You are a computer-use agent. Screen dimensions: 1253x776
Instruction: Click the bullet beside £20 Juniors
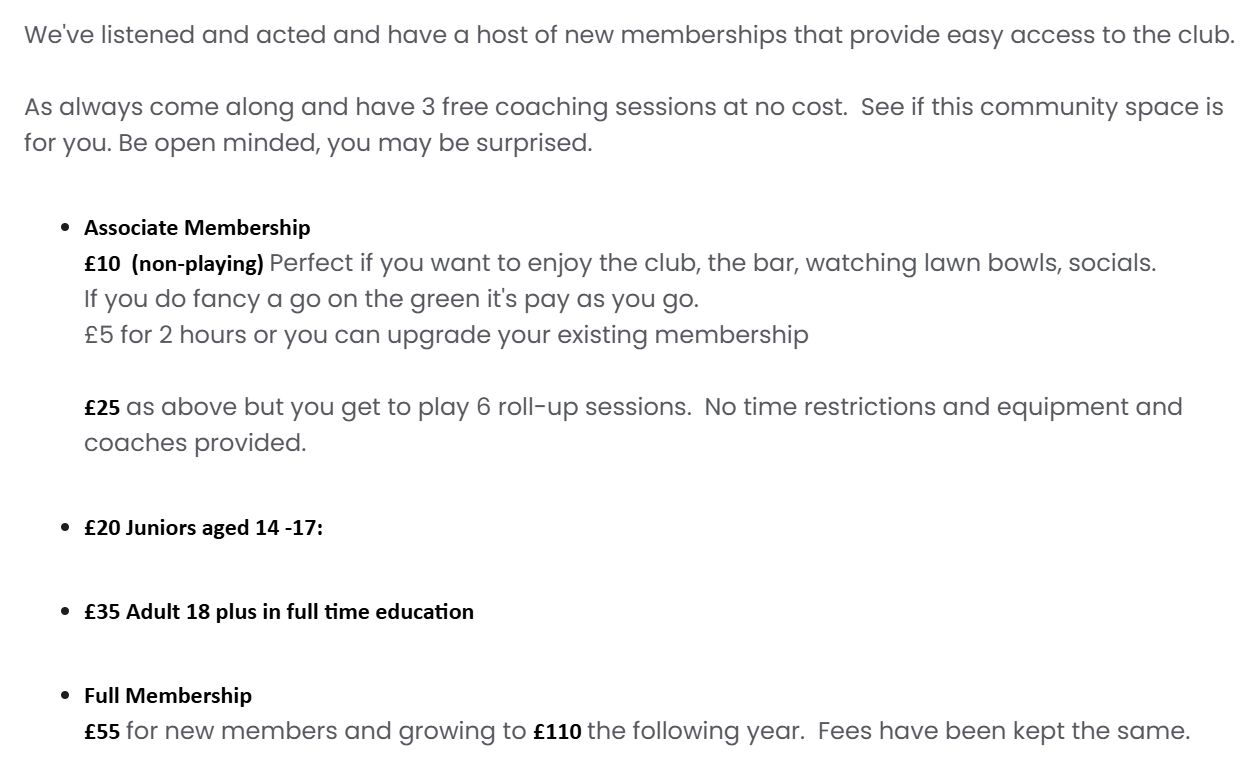[x=66, y=528]
